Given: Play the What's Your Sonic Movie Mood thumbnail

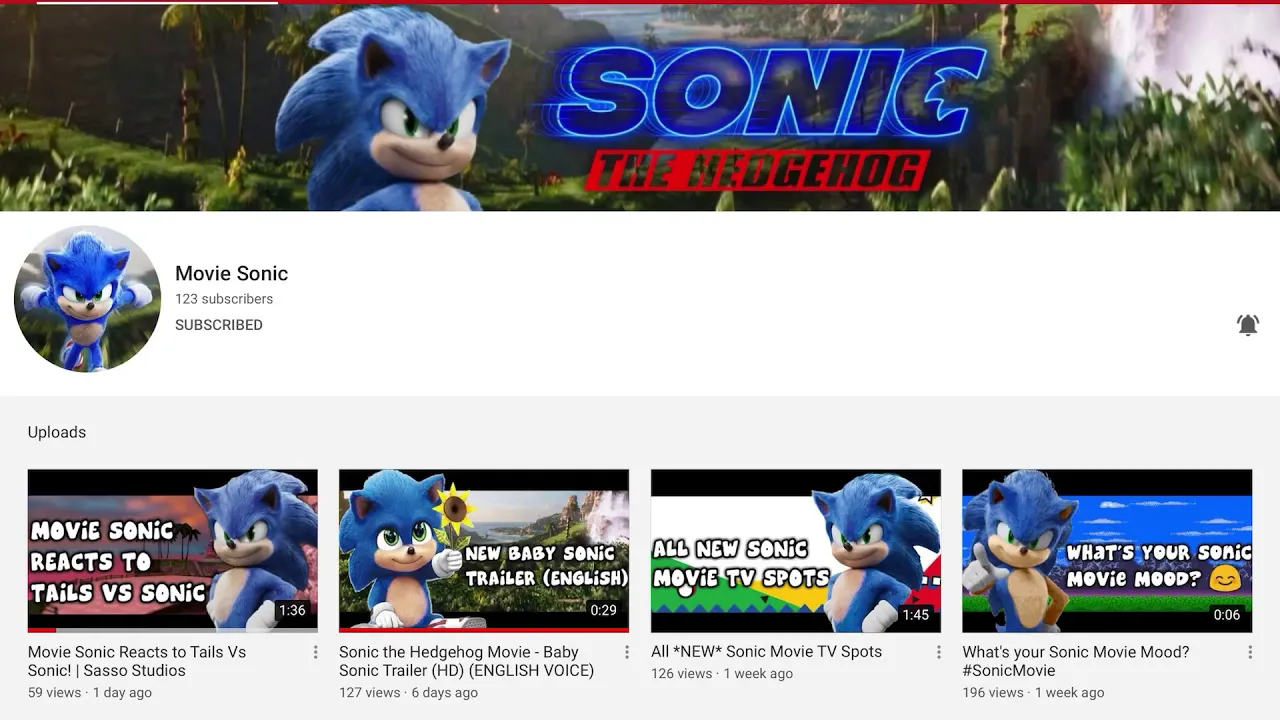Looking at the screenshot, I should point(1107,551).
